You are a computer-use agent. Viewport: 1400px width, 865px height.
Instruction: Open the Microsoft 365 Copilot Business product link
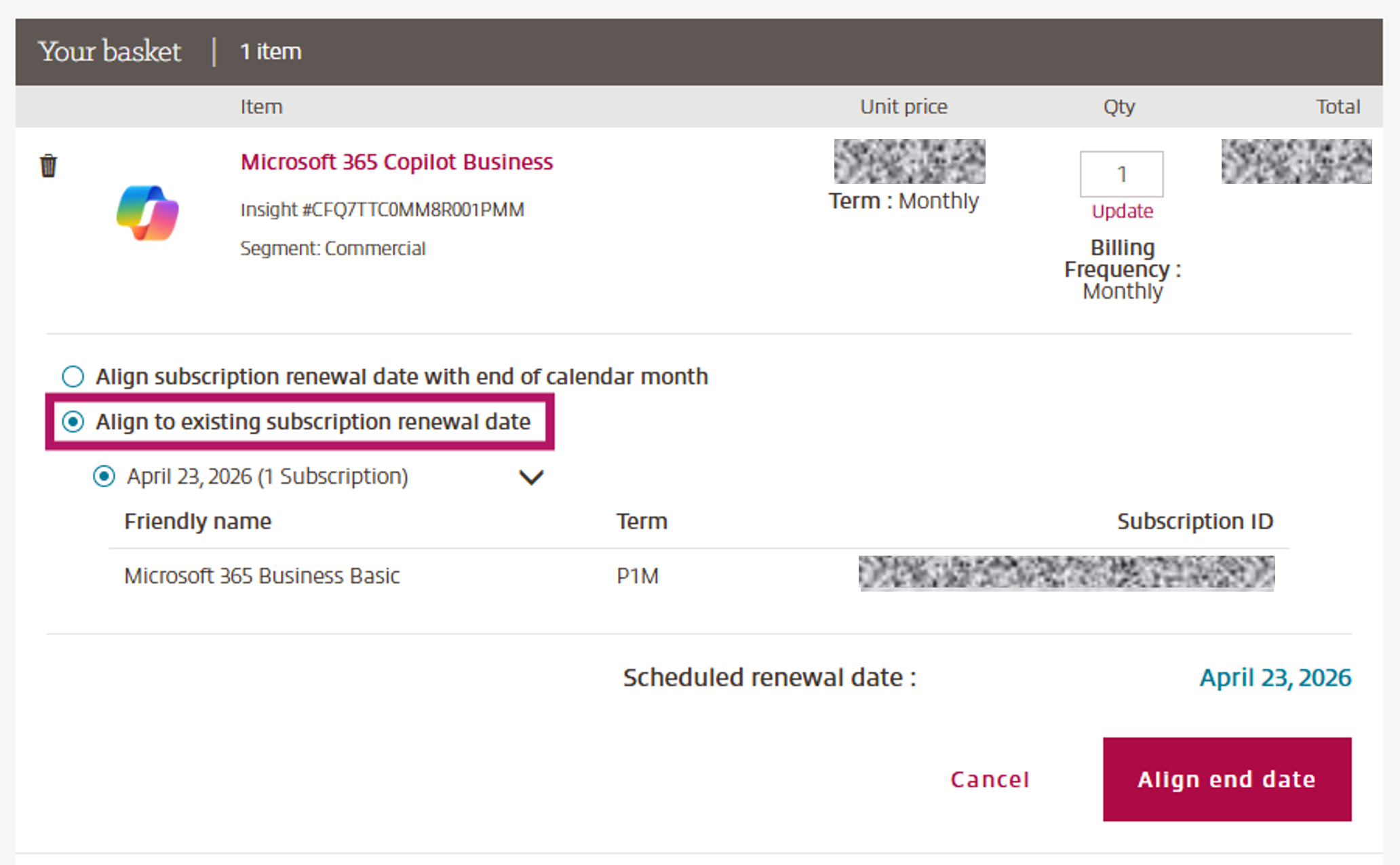[x=396, y=161]
